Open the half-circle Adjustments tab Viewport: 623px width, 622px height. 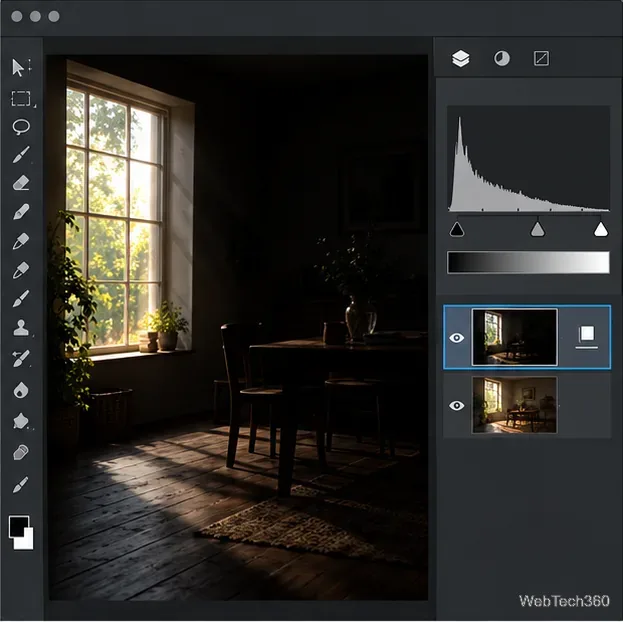502,58
